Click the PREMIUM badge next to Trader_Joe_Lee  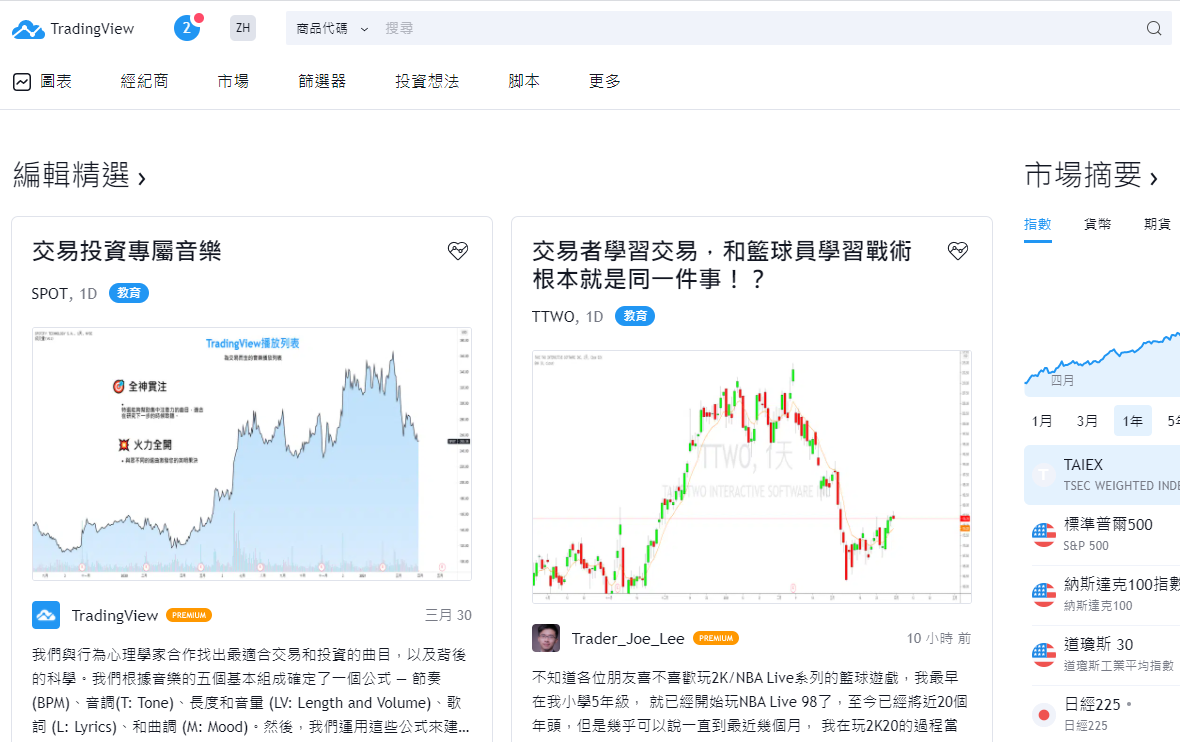tap(716, 638)
